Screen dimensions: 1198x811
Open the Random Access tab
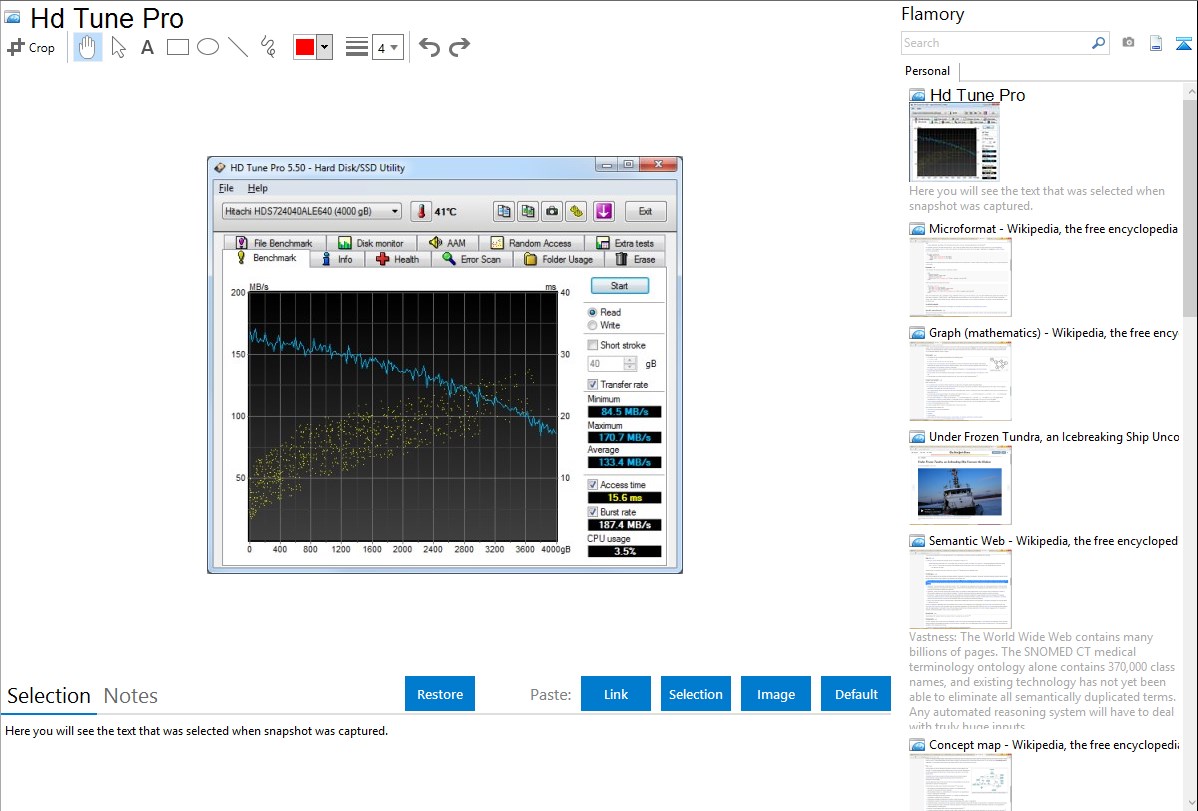pos(531,243)
